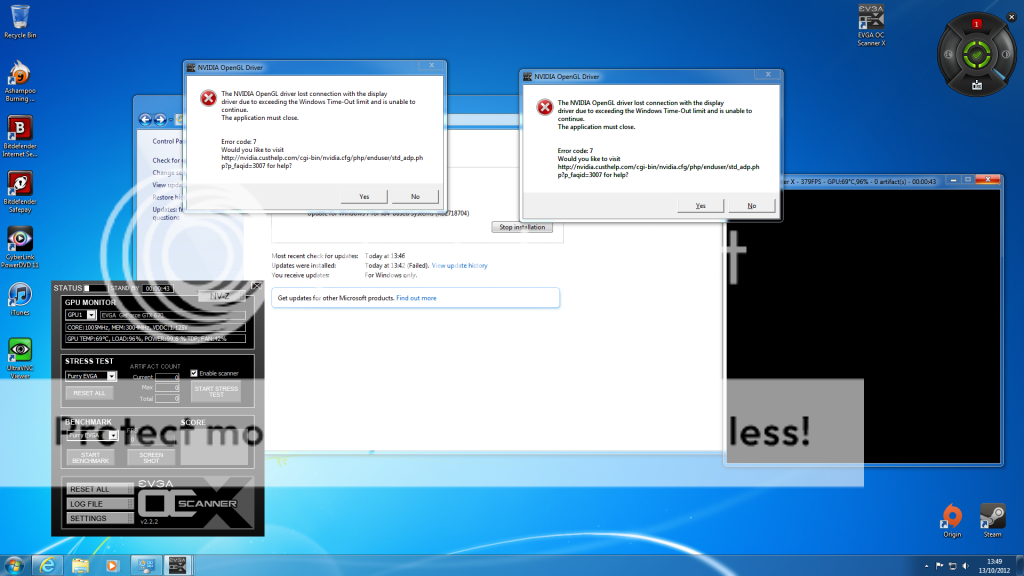Show hidden system tray icons

tap(926, 566)
